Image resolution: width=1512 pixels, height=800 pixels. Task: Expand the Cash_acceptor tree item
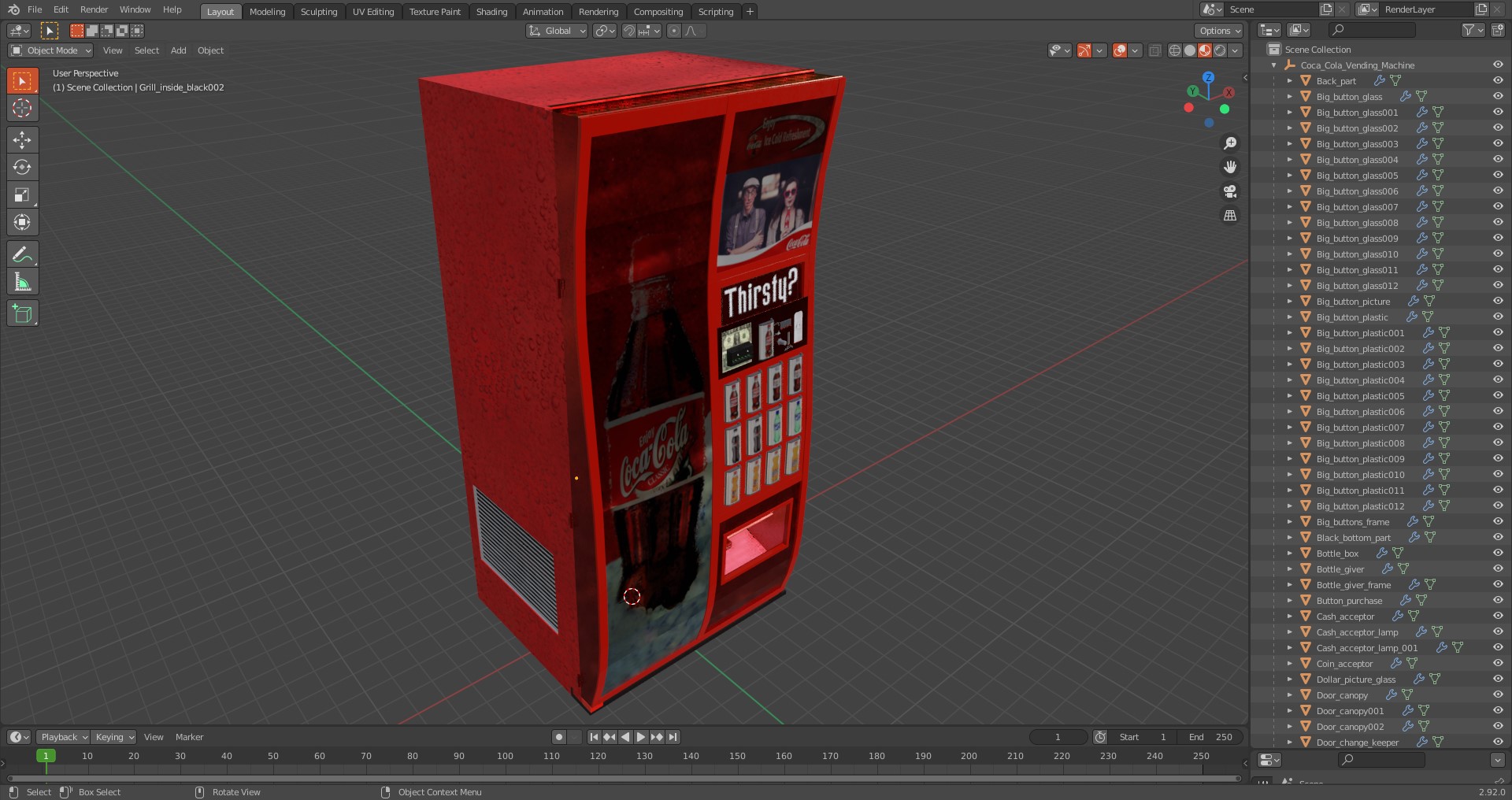[x=1289, y=617]
